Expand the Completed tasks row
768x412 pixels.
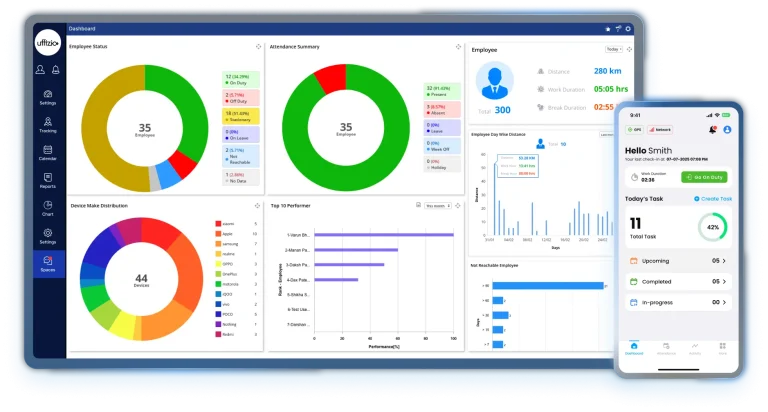point(723,281)
